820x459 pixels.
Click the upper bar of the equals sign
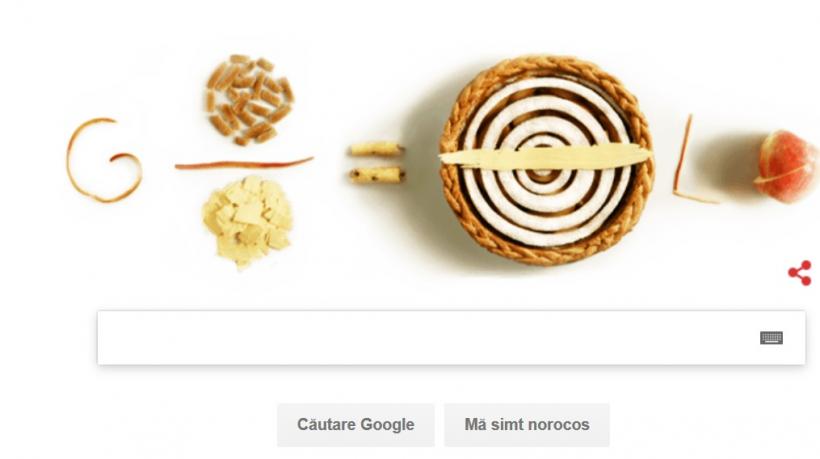coord(377,150)
